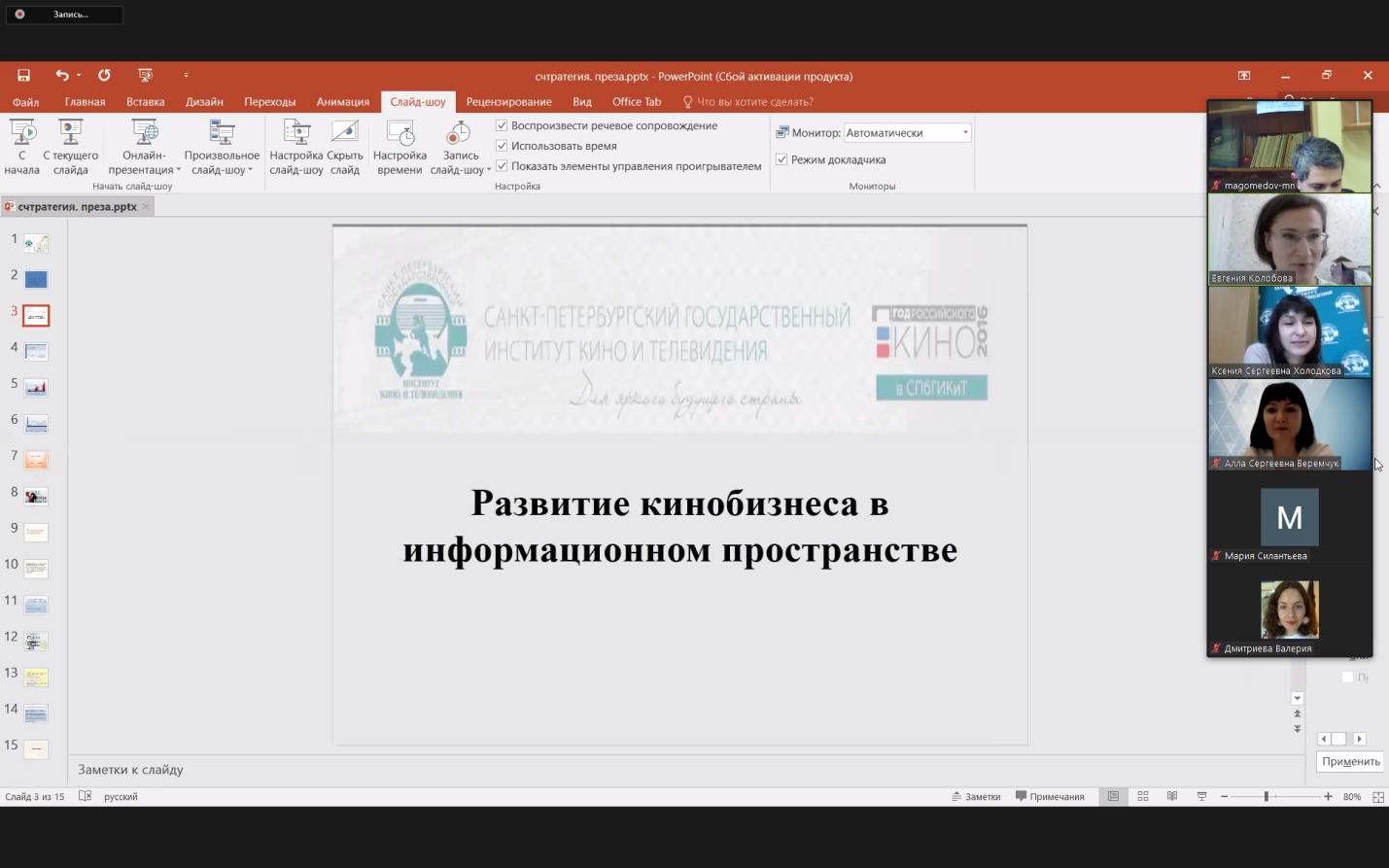Open the 'Файл' menu
1389x868 pixels.
(x=26, y=102)
